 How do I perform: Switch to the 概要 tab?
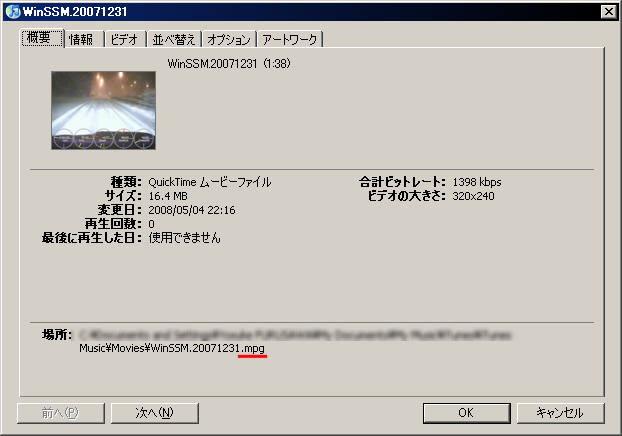tap(43, 39)
